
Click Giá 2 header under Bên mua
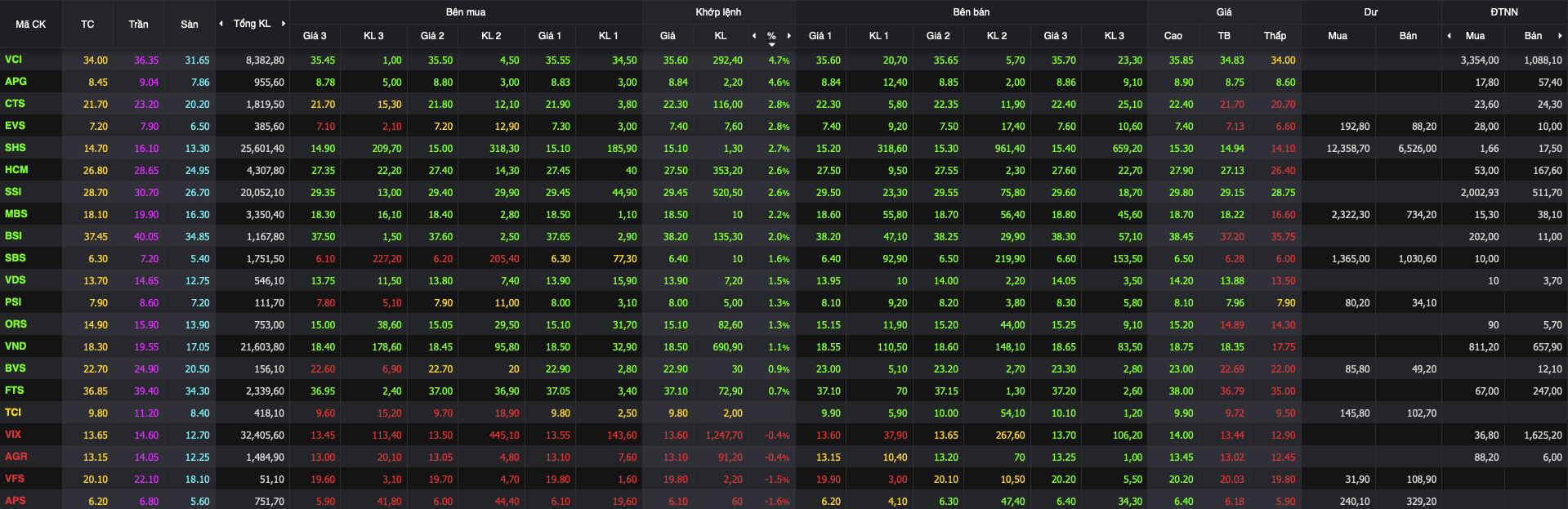coord(432,36)
